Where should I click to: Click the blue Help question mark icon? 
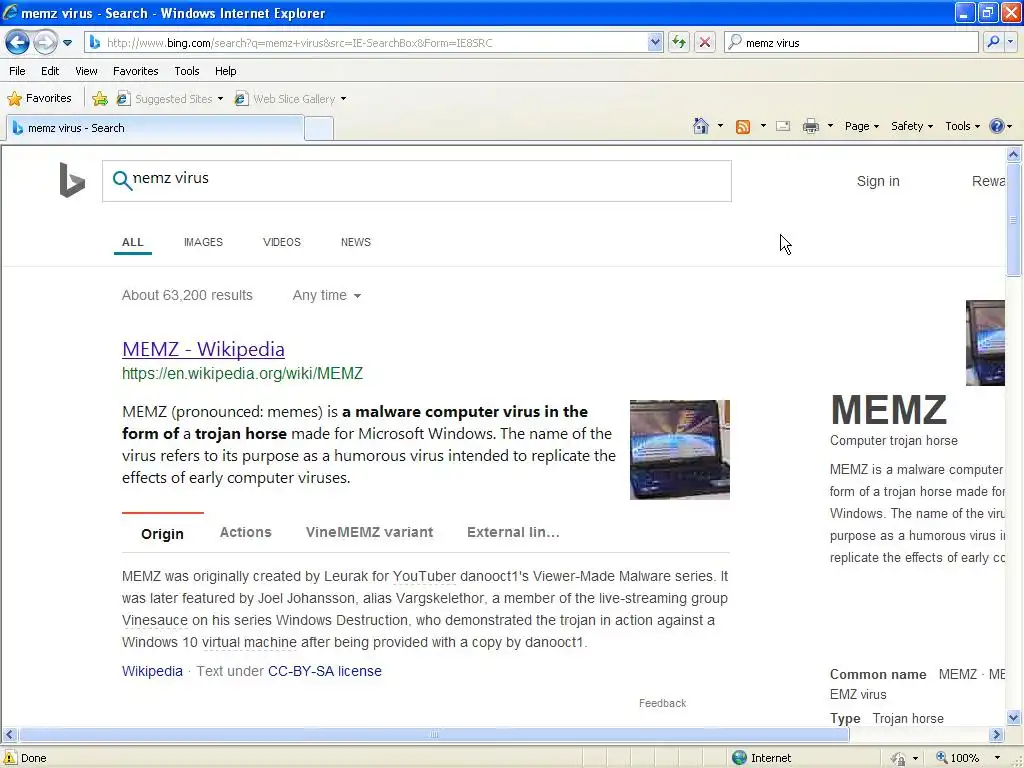click(997, 126)
